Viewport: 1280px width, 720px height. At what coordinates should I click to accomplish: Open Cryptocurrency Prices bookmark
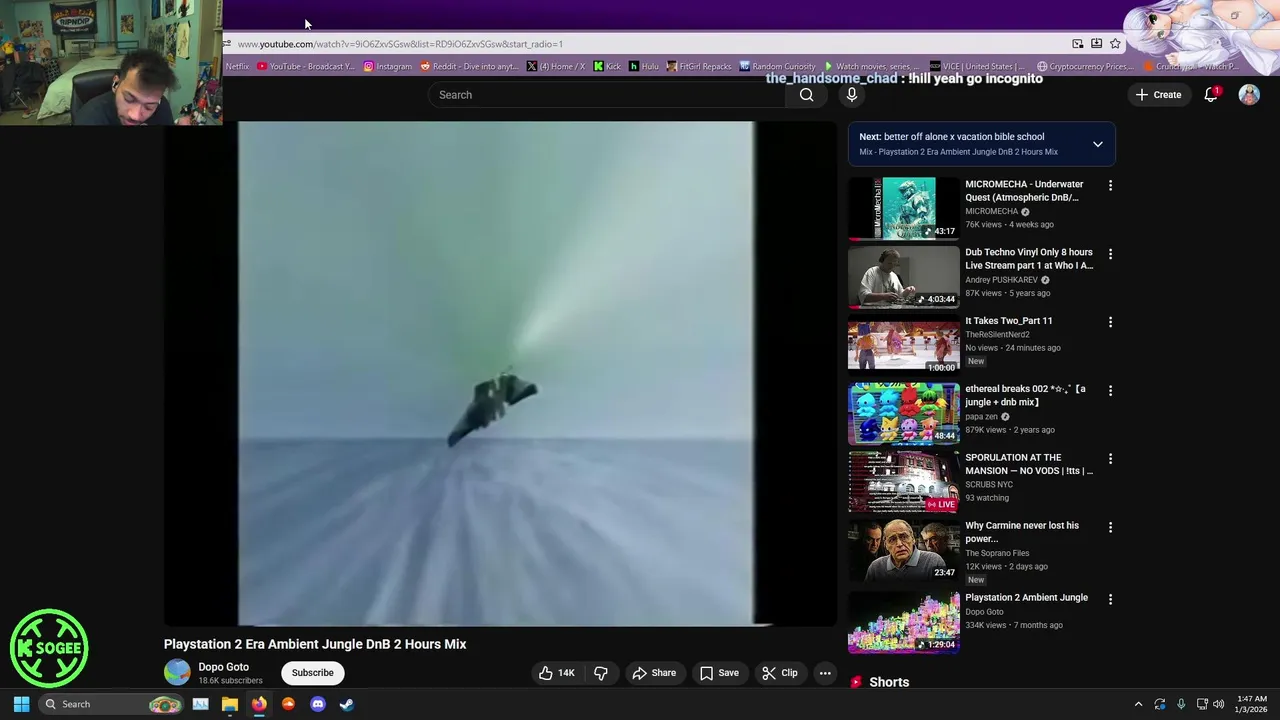tap(1085, 66)
